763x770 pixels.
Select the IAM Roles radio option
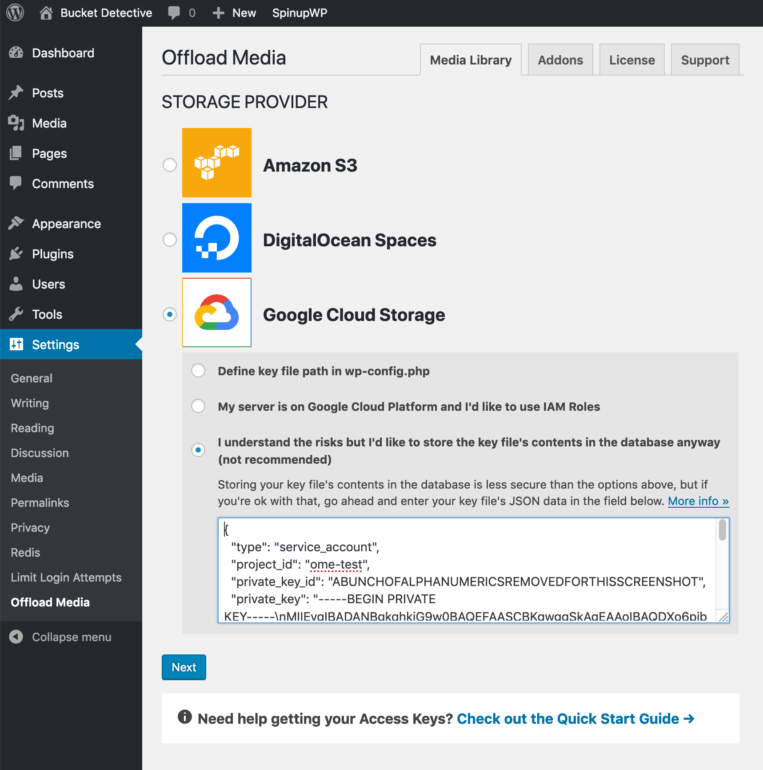click(198, 407)
